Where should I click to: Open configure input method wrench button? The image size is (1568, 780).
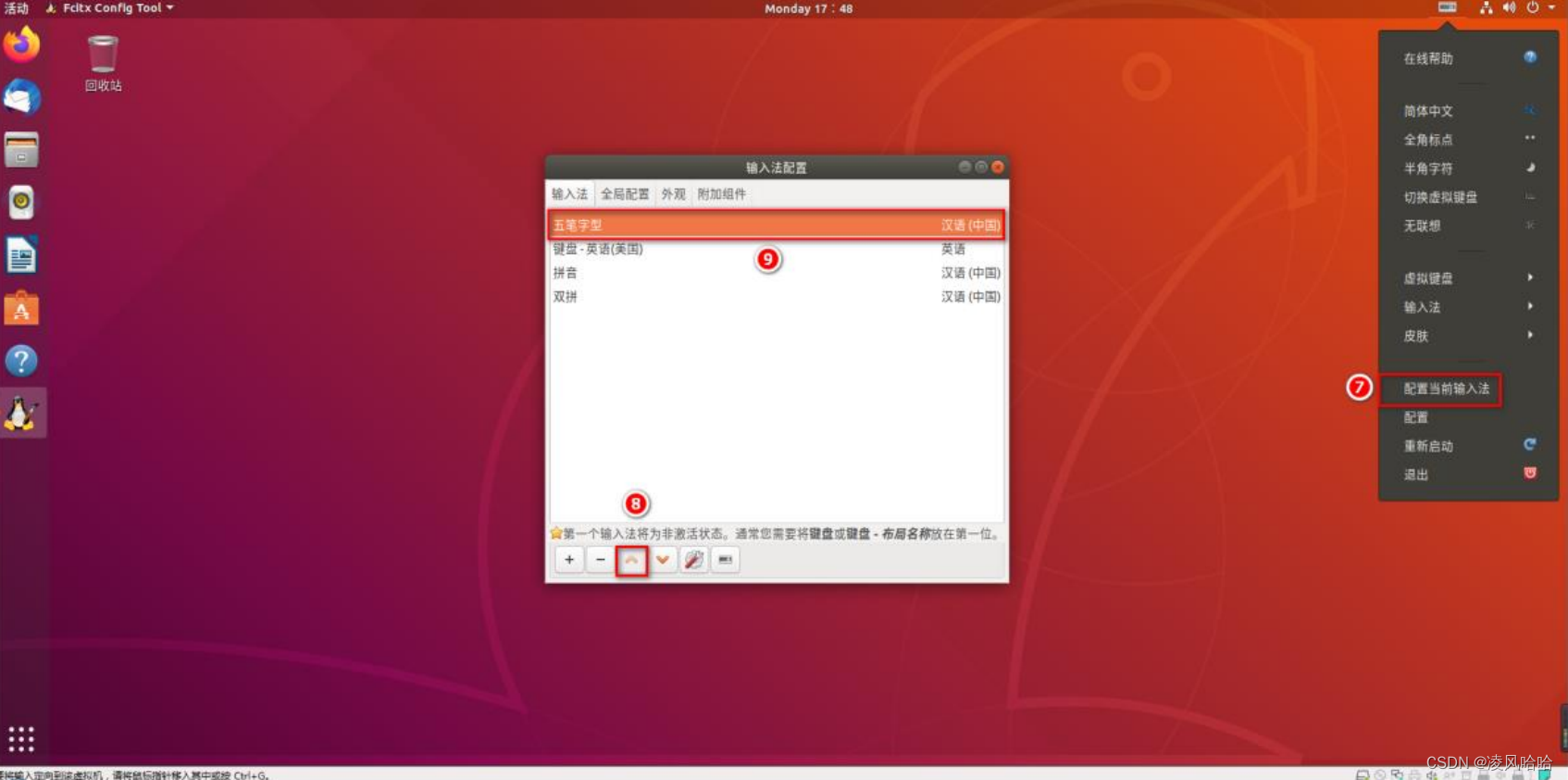coord(694,560)
